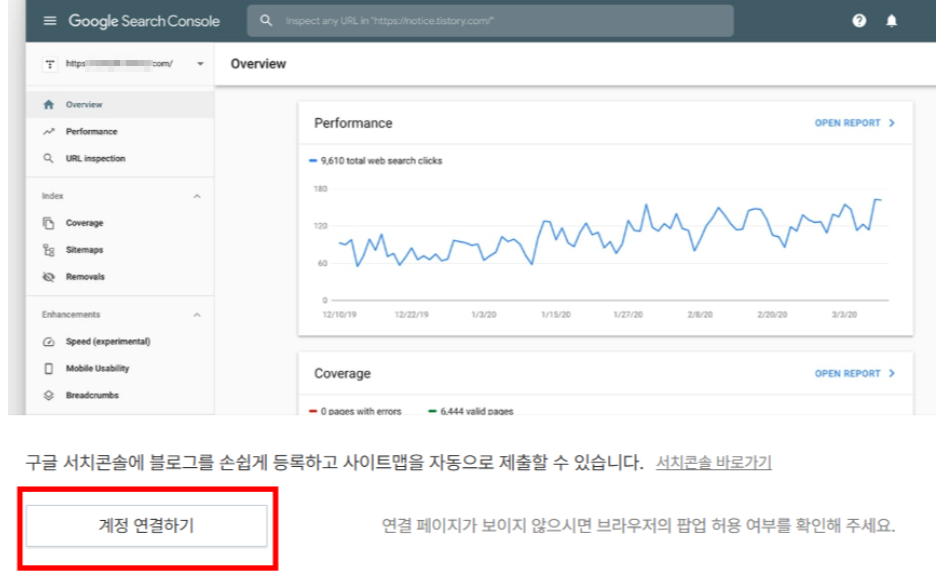Focus the Inspect any URL search field
Screen dimensions: 951x585
click(490, 21)
